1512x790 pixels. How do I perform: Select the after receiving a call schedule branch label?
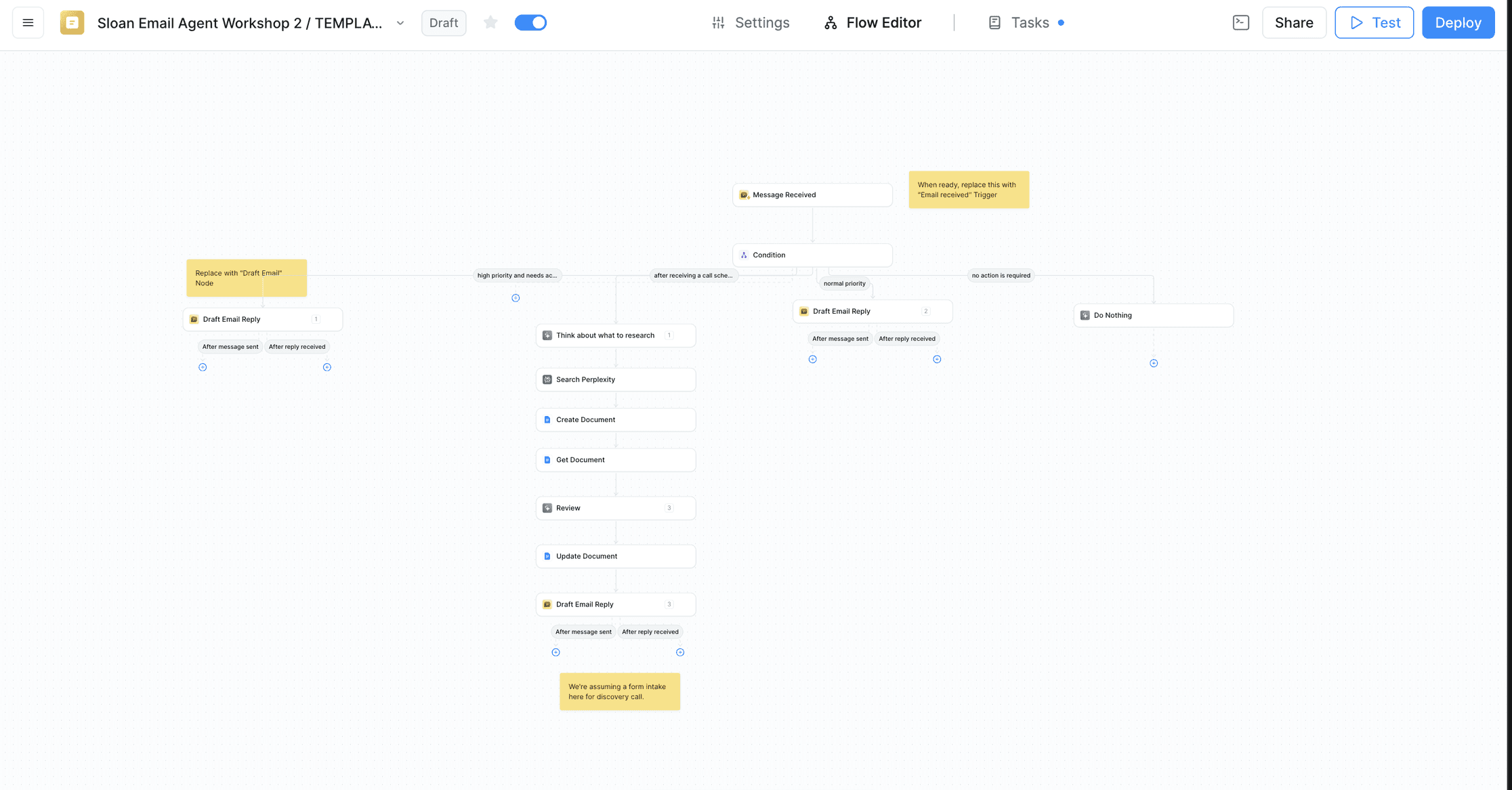click(693, 276)
